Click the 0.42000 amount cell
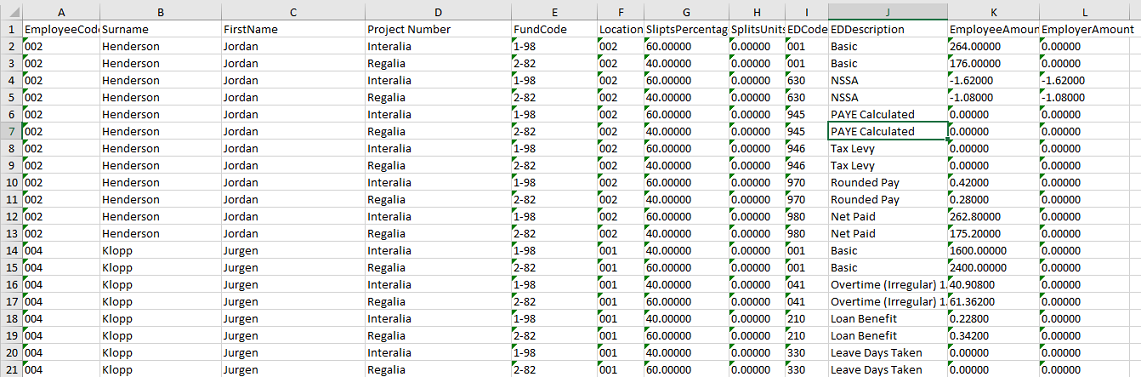 pos(993,182)
